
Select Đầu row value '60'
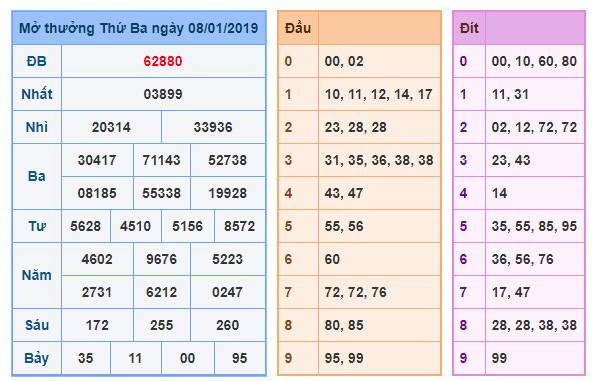click(x=332, y=259)
